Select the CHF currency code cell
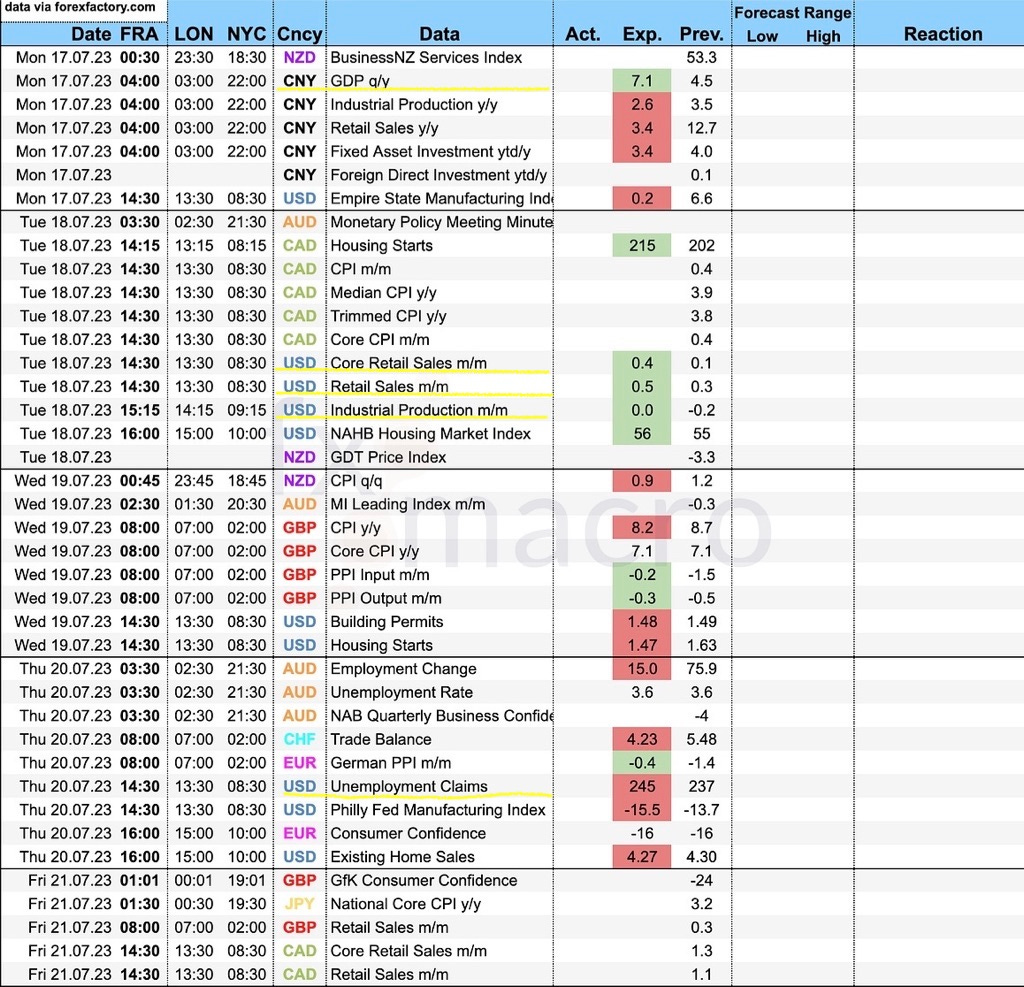Image resolution: width=1024 pixels, height=987 pixels. click(299, 739)
